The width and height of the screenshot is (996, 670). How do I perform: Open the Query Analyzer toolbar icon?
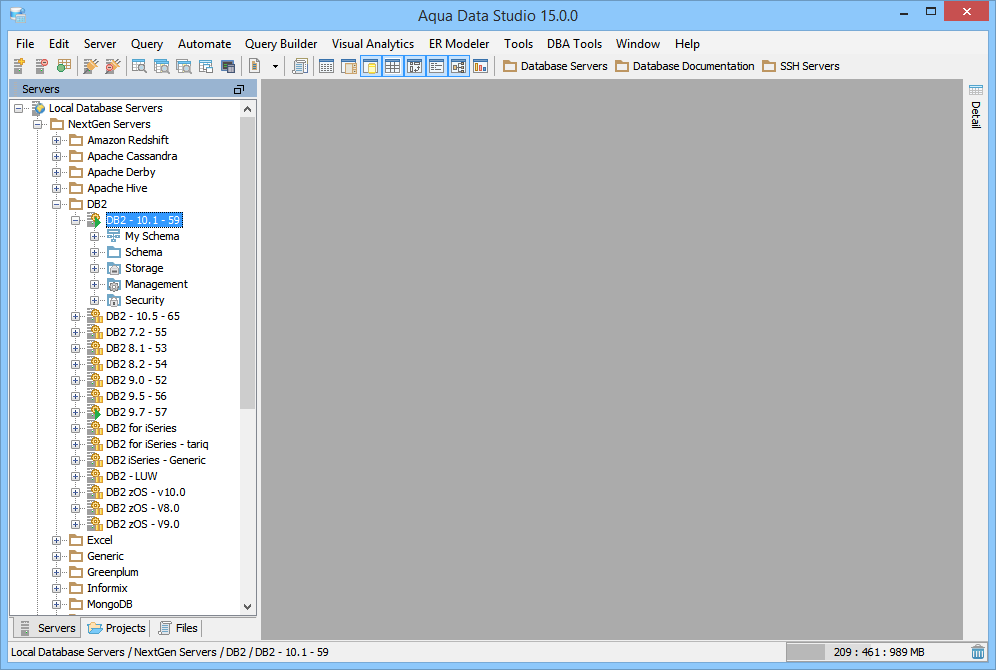139,66
